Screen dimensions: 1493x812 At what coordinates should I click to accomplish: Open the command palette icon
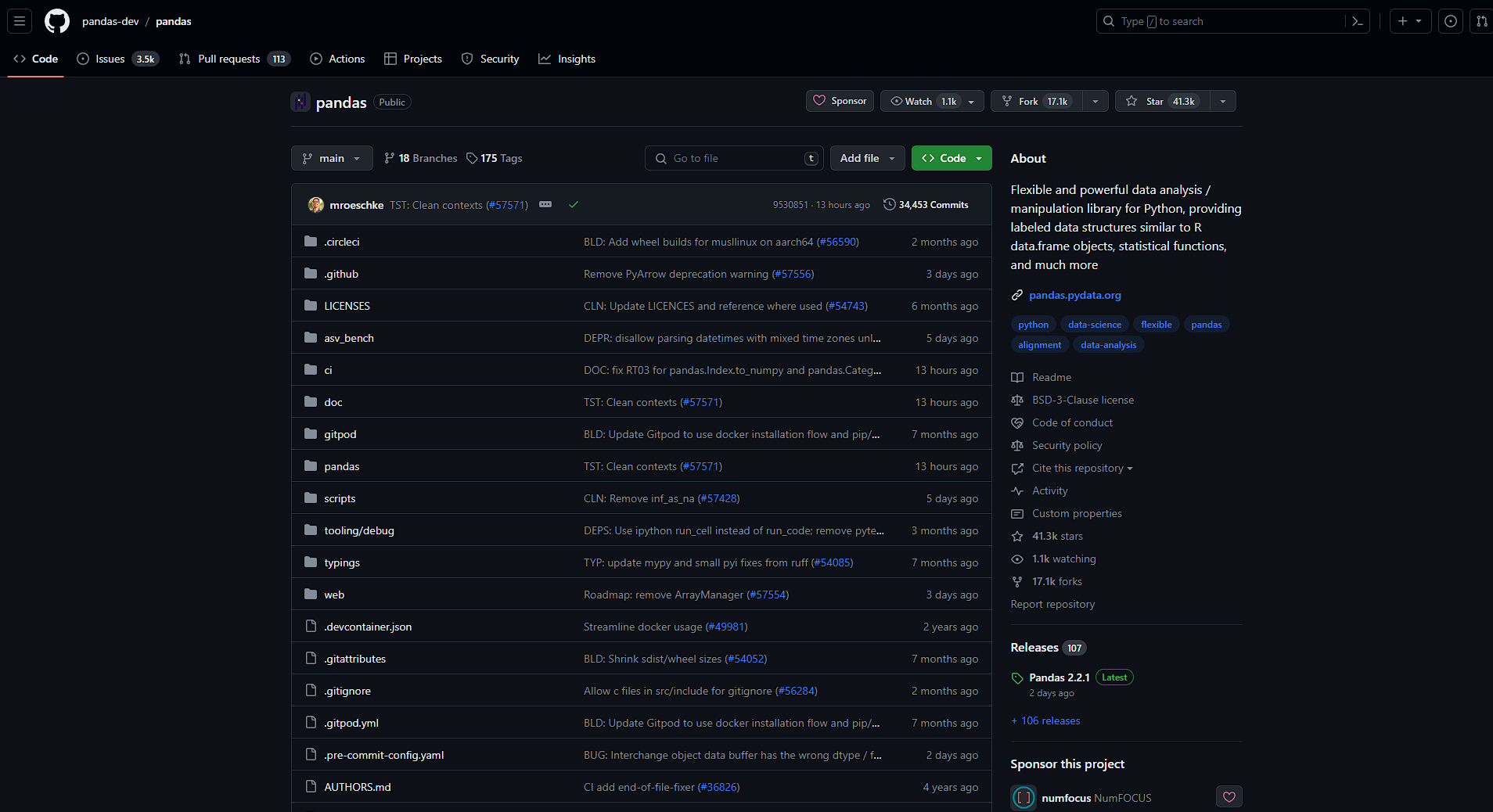click(x=1358, y=21)
